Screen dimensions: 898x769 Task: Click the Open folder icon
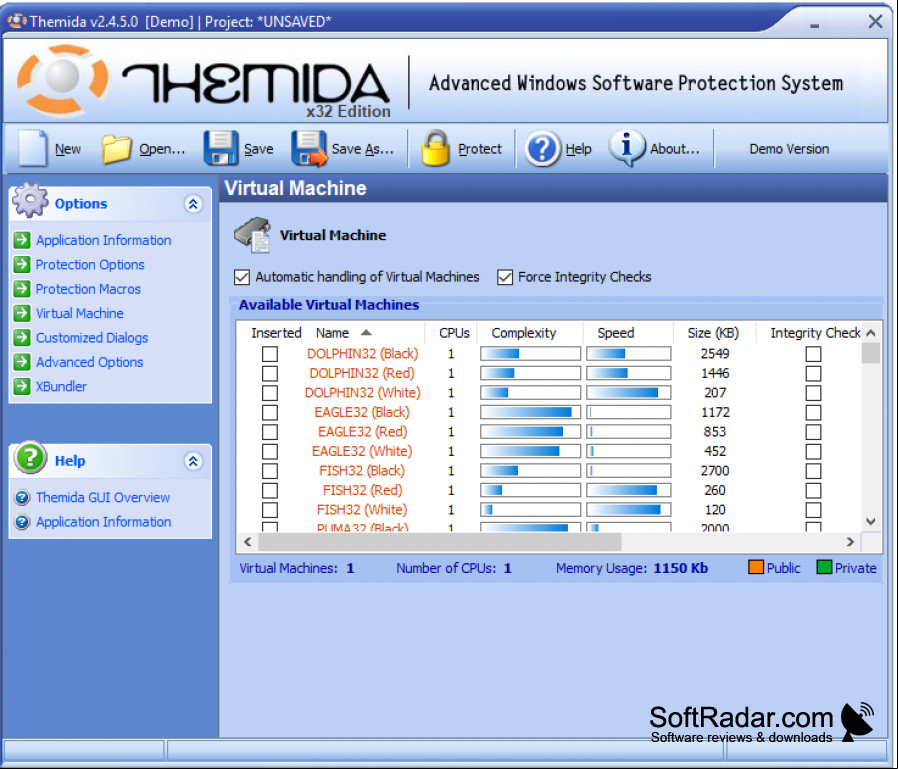117,149
